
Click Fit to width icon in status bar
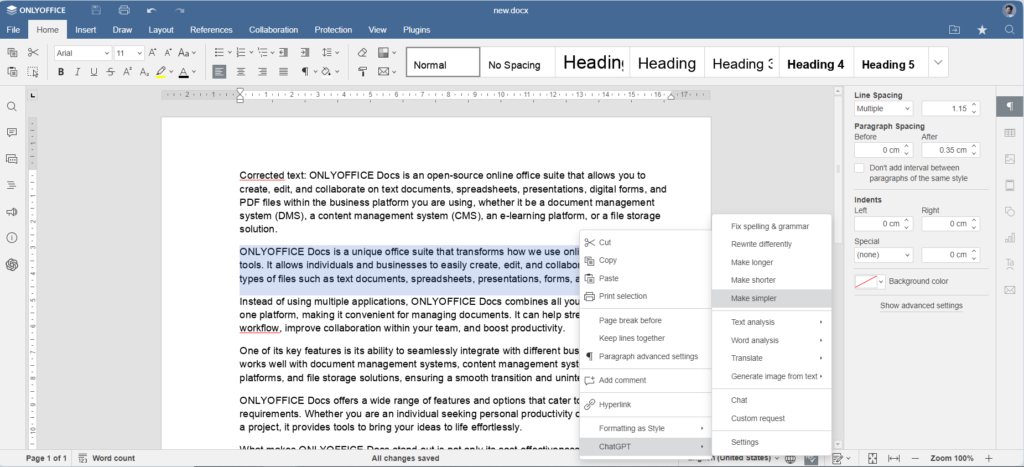(x=894, y=459)
